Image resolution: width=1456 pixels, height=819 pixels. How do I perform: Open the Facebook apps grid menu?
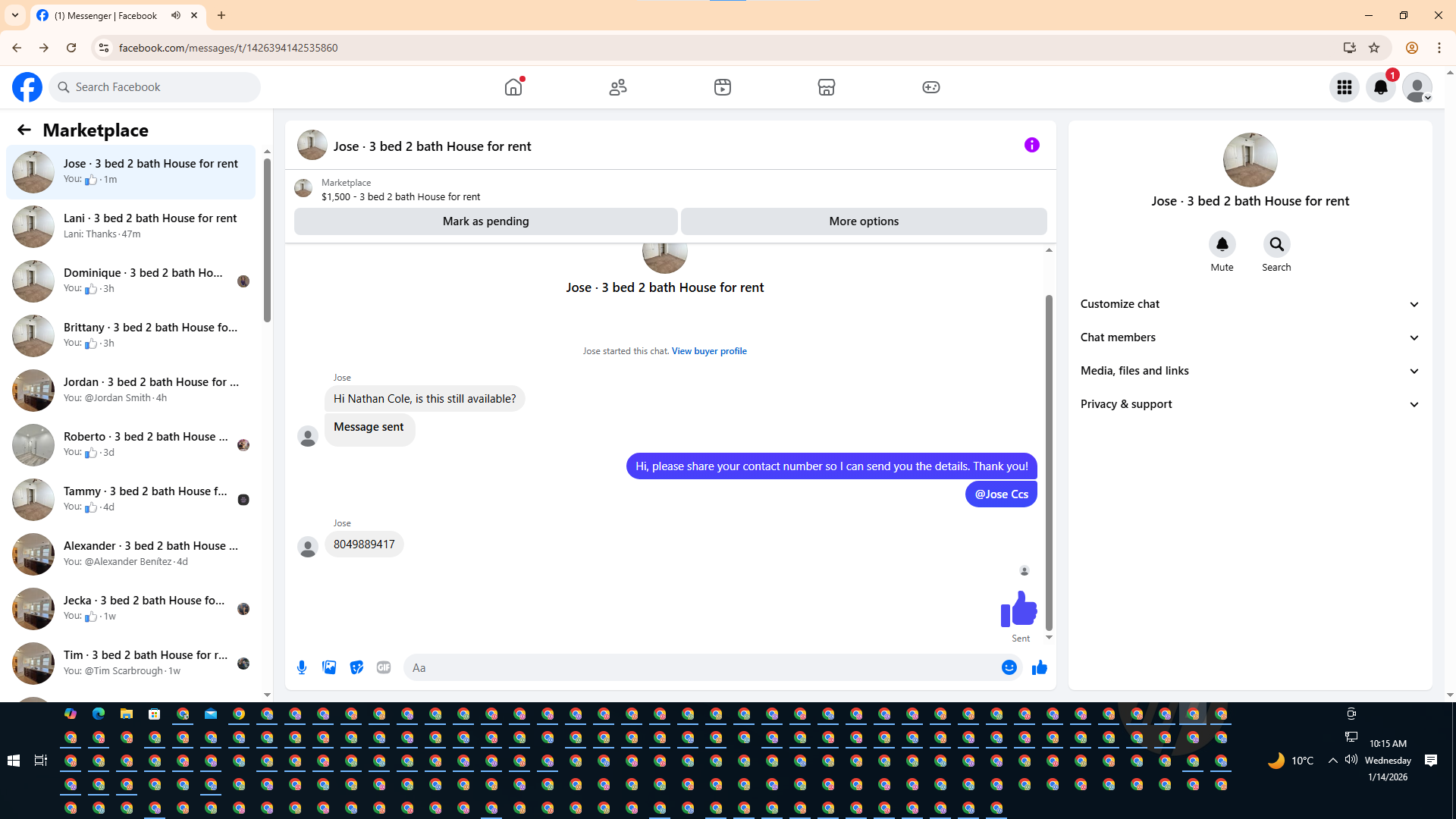pos(1344,87)
